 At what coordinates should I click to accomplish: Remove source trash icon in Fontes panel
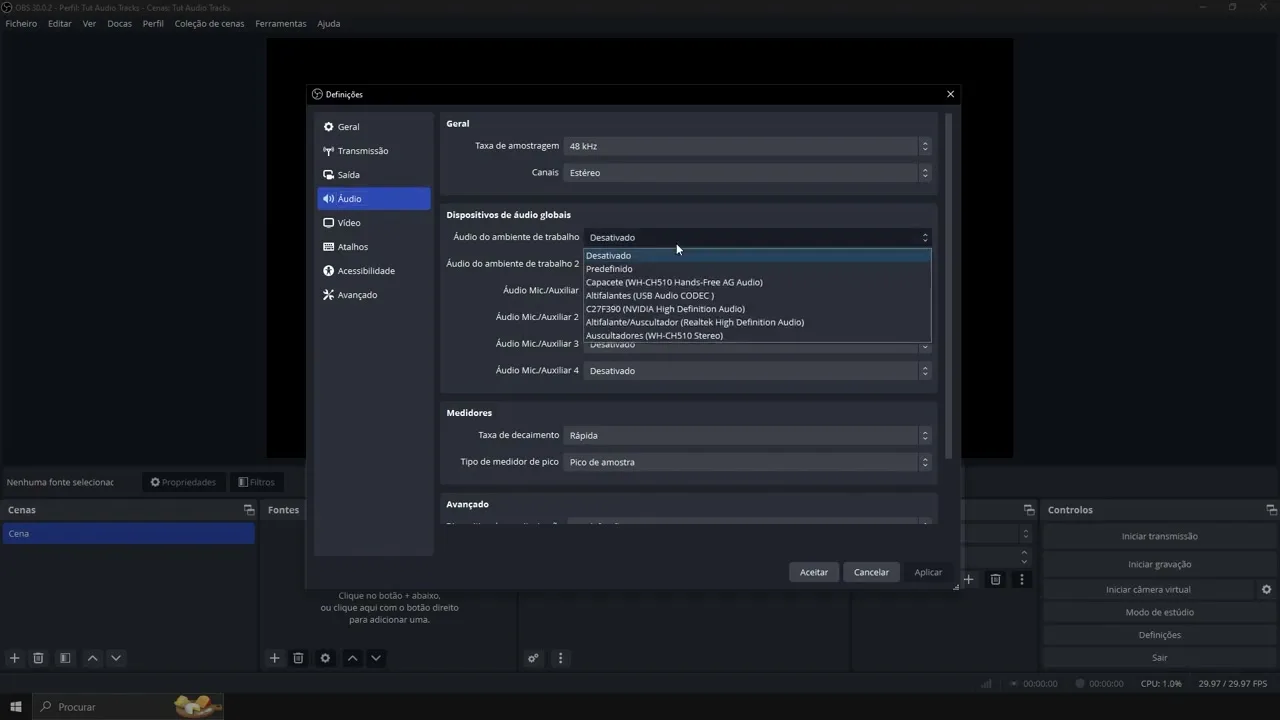tap(298, 658)
